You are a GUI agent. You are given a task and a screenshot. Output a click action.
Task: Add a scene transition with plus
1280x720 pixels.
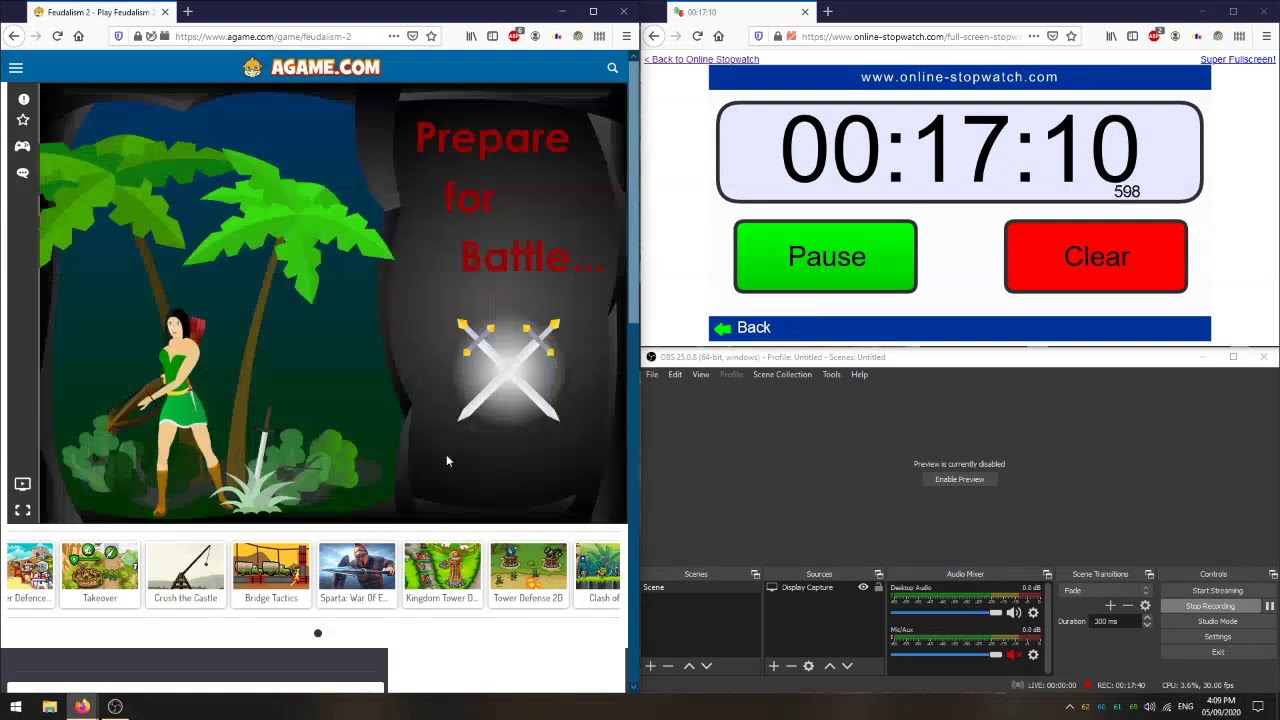click(1110, 606)
